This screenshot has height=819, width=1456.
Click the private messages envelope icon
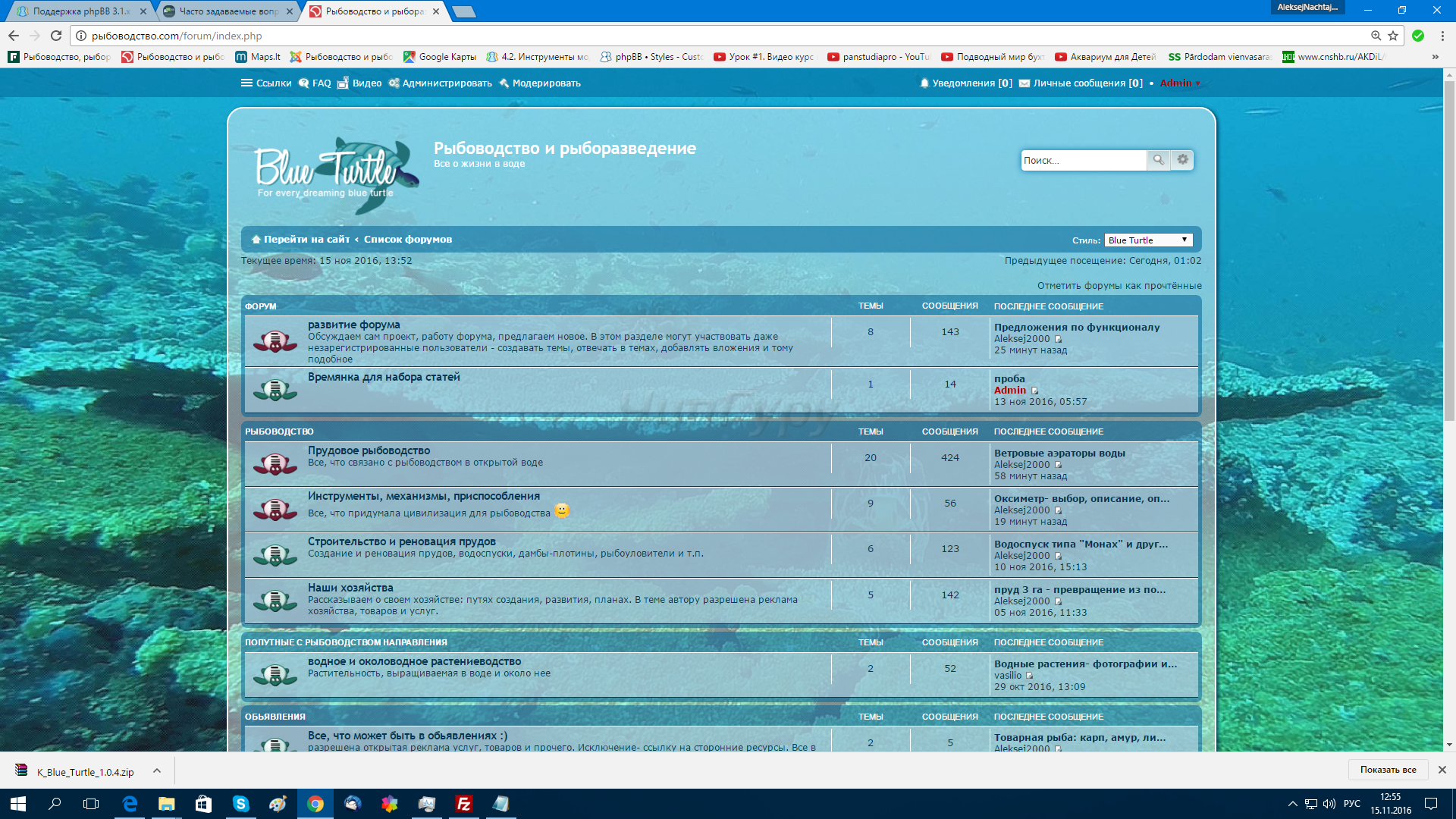(x=1025, y=83)
